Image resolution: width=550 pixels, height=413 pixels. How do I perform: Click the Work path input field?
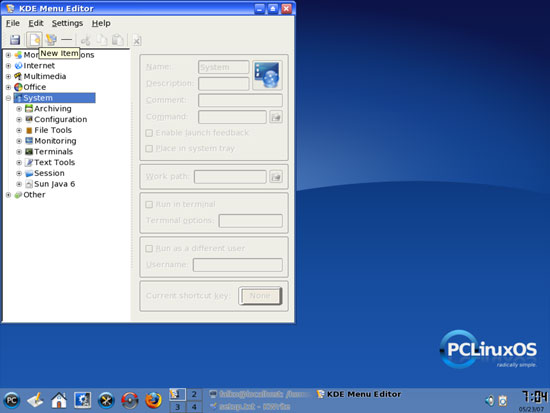[x=230, y=176]
